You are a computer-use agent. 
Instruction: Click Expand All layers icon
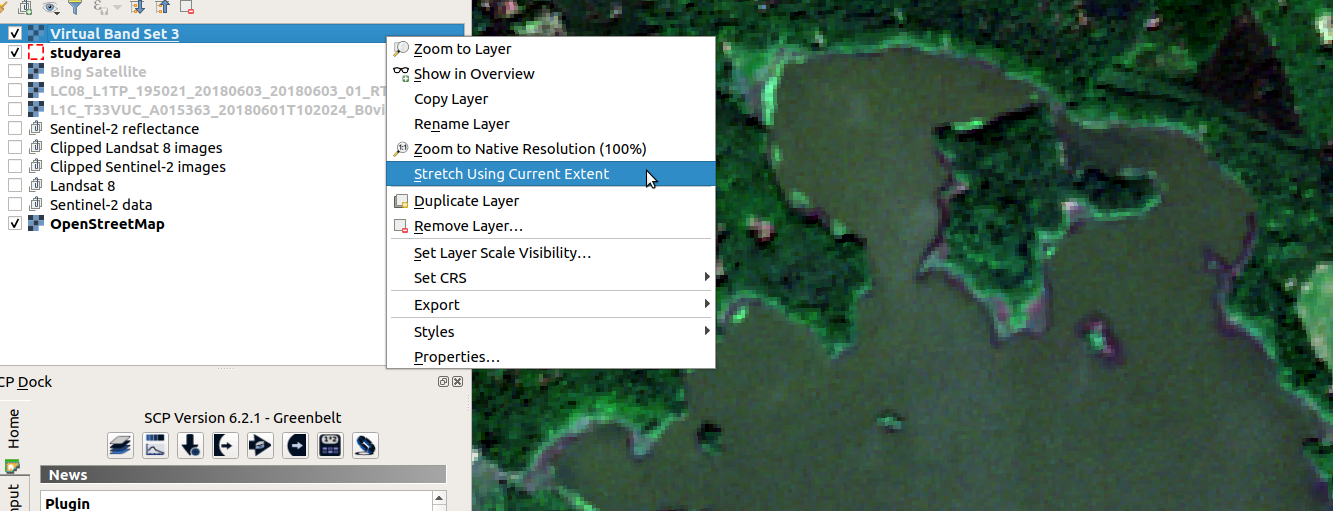click(138, 7)
